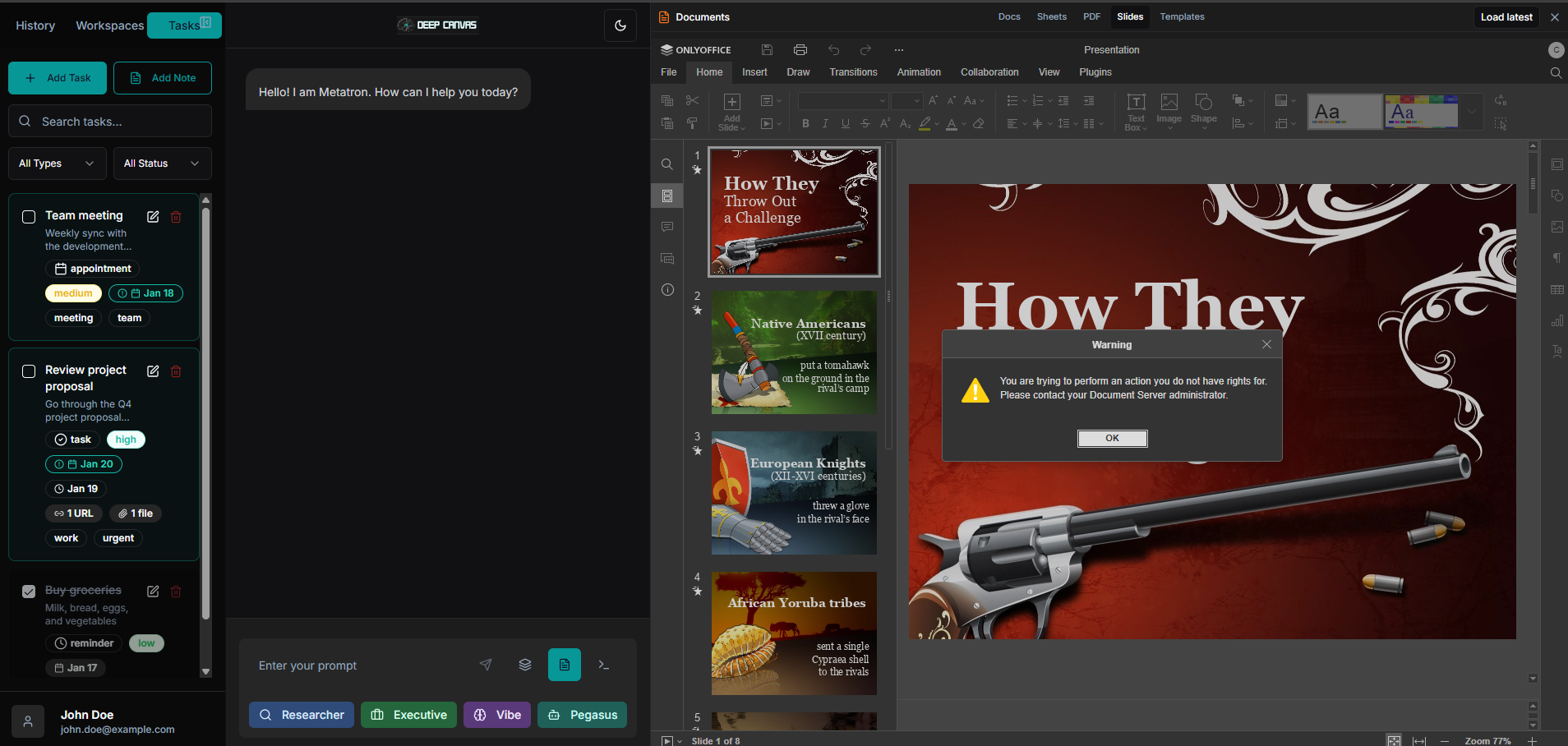The image size is (1568, 746).
Task: Open the Image insert tool
Action: point(1169,109)
